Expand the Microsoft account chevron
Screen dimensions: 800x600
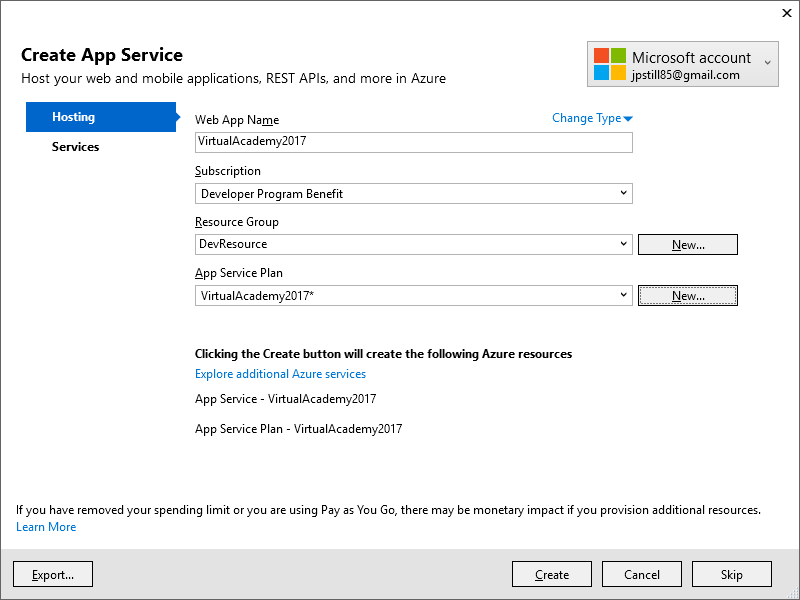(x=767, y=63)
